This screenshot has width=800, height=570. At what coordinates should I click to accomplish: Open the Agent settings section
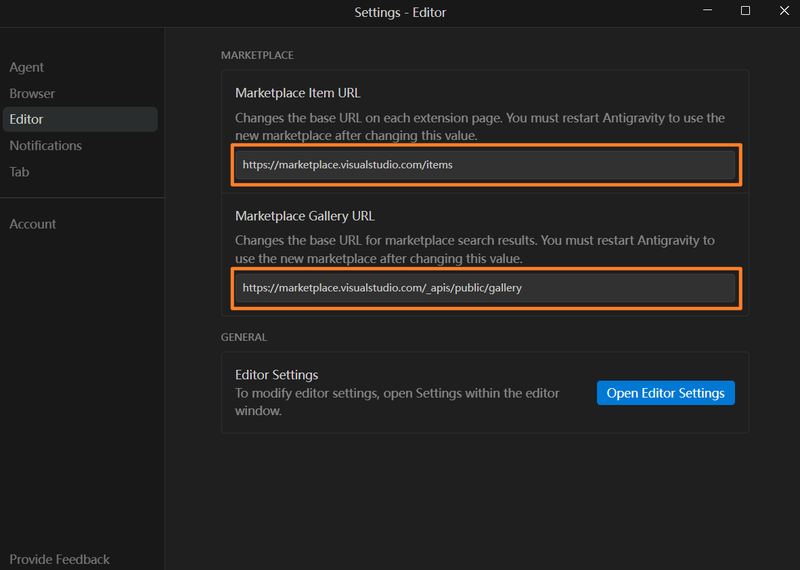point(27,67)
